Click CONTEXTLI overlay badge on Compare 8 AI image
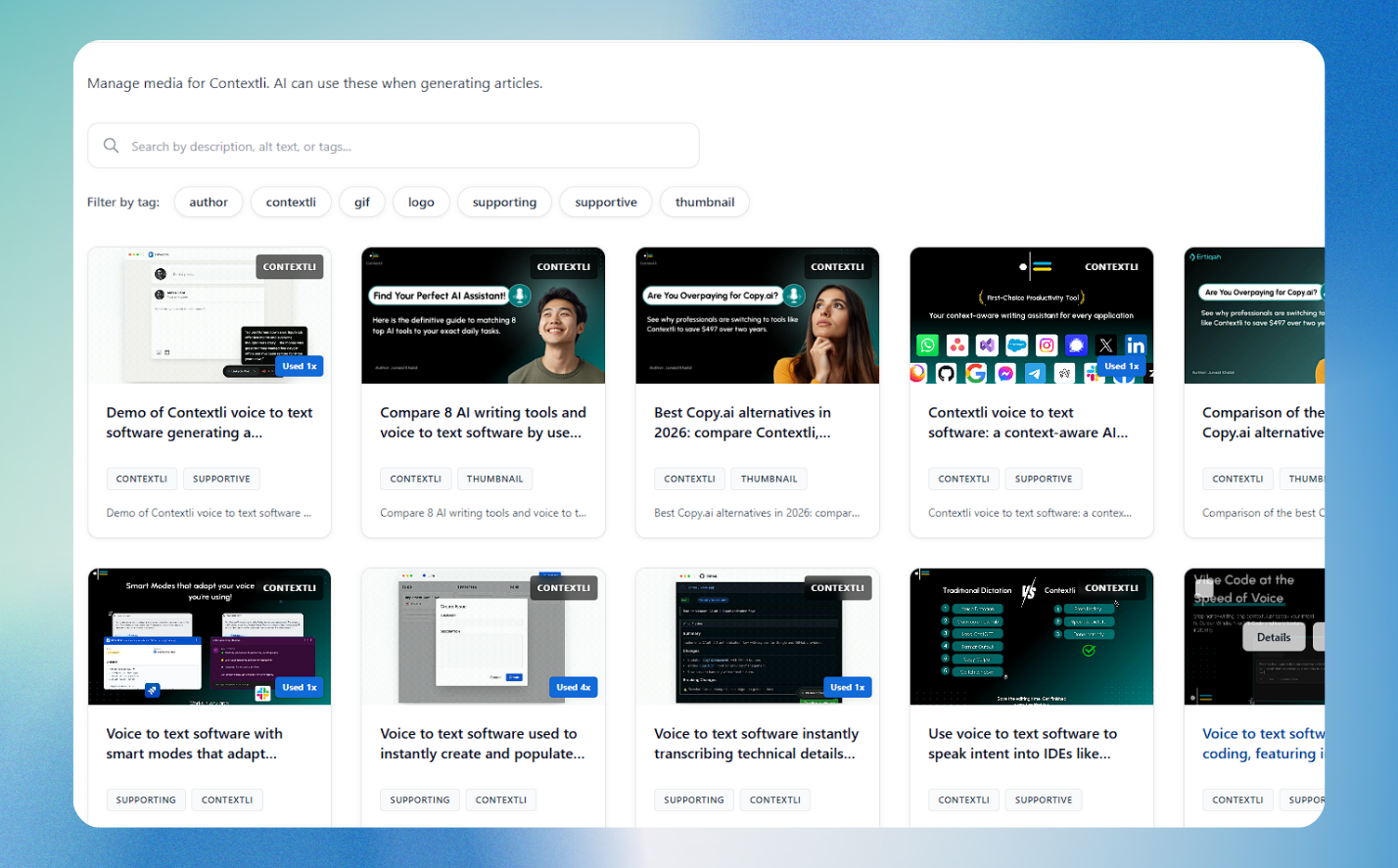Image resolution: width=1398 pixels, height=868 pixels. (564, 266)
